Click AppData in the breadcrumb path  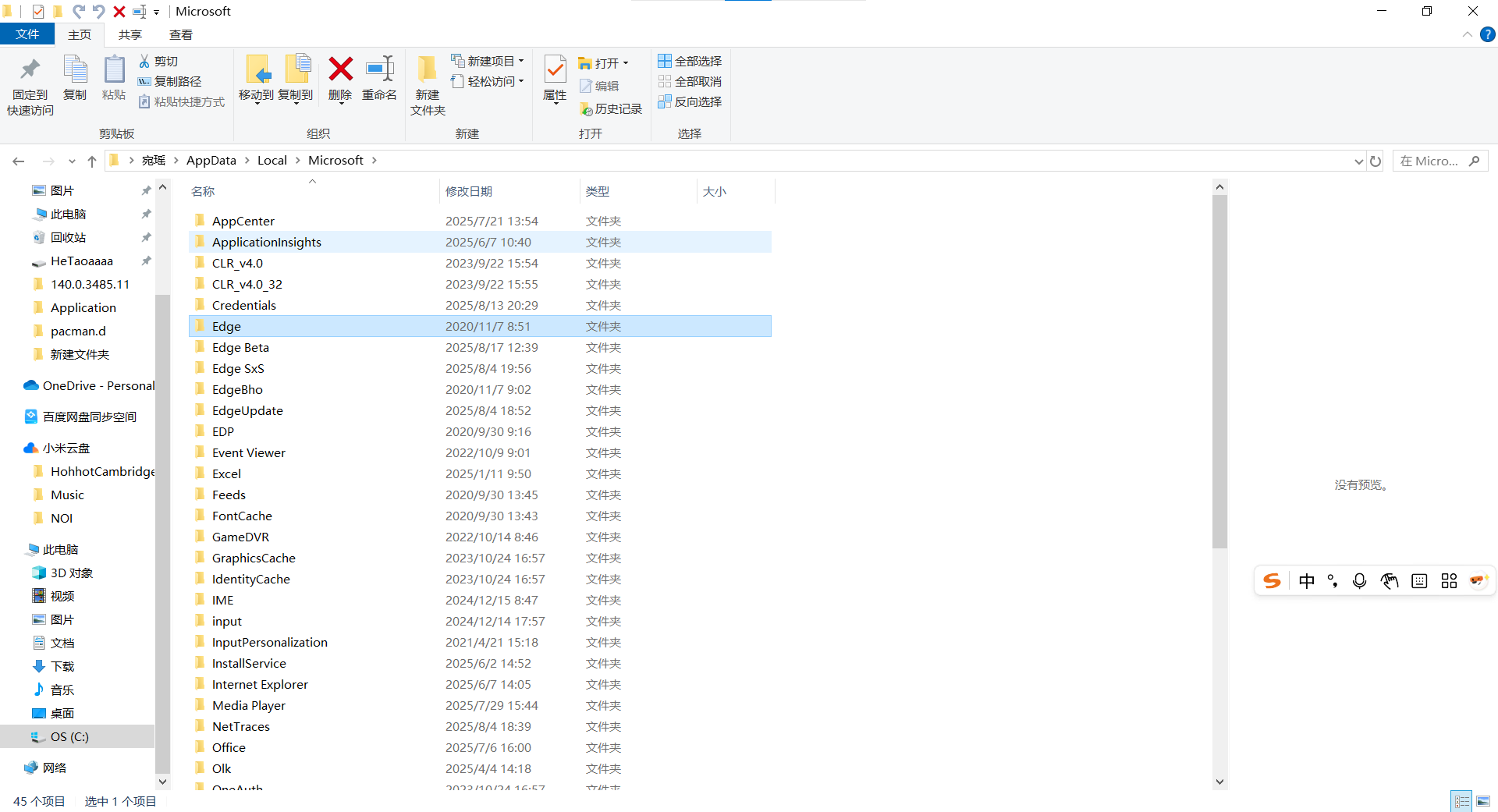tap(211, 160)
